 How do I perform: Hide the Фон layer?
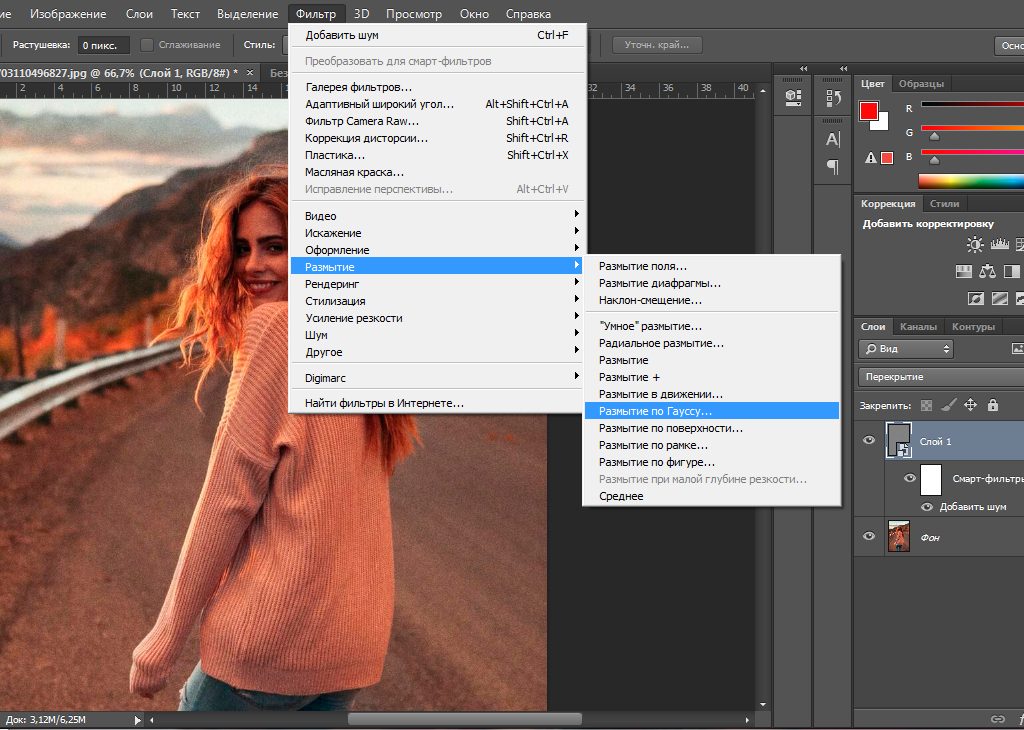[x=869, y=537]
